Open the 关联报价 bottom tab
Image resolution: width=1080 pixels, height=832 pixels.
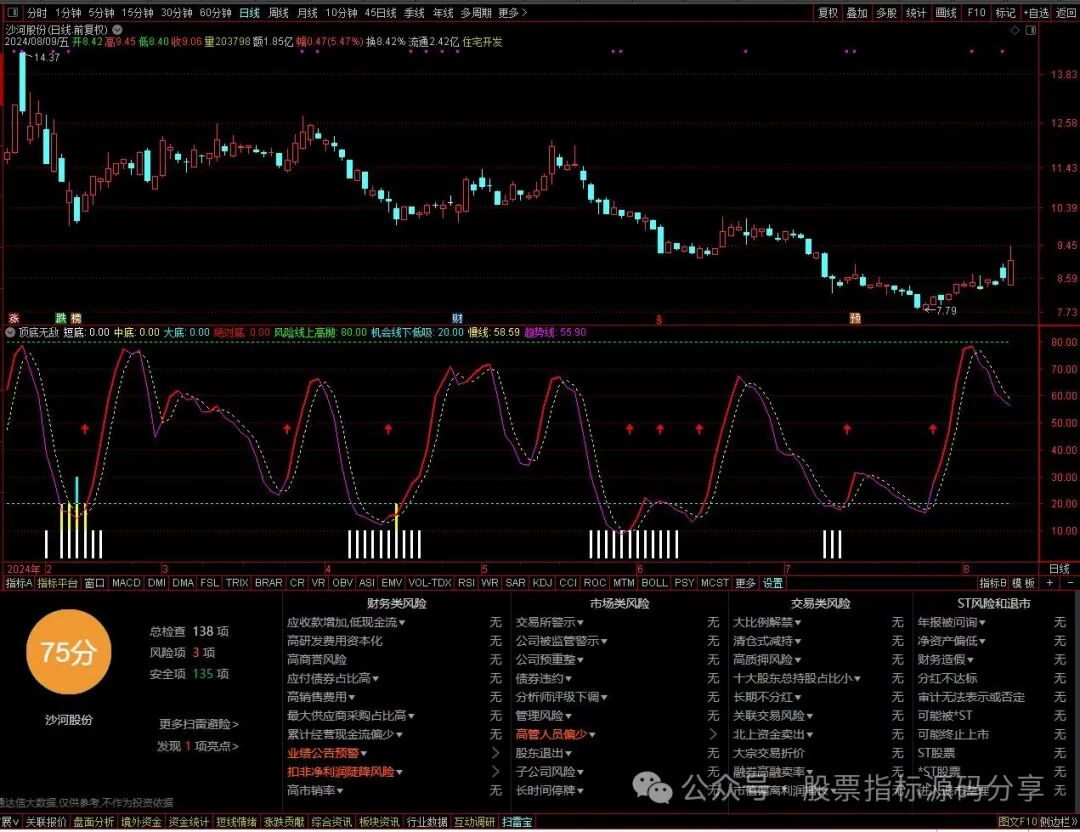click(x=46, y=822)
